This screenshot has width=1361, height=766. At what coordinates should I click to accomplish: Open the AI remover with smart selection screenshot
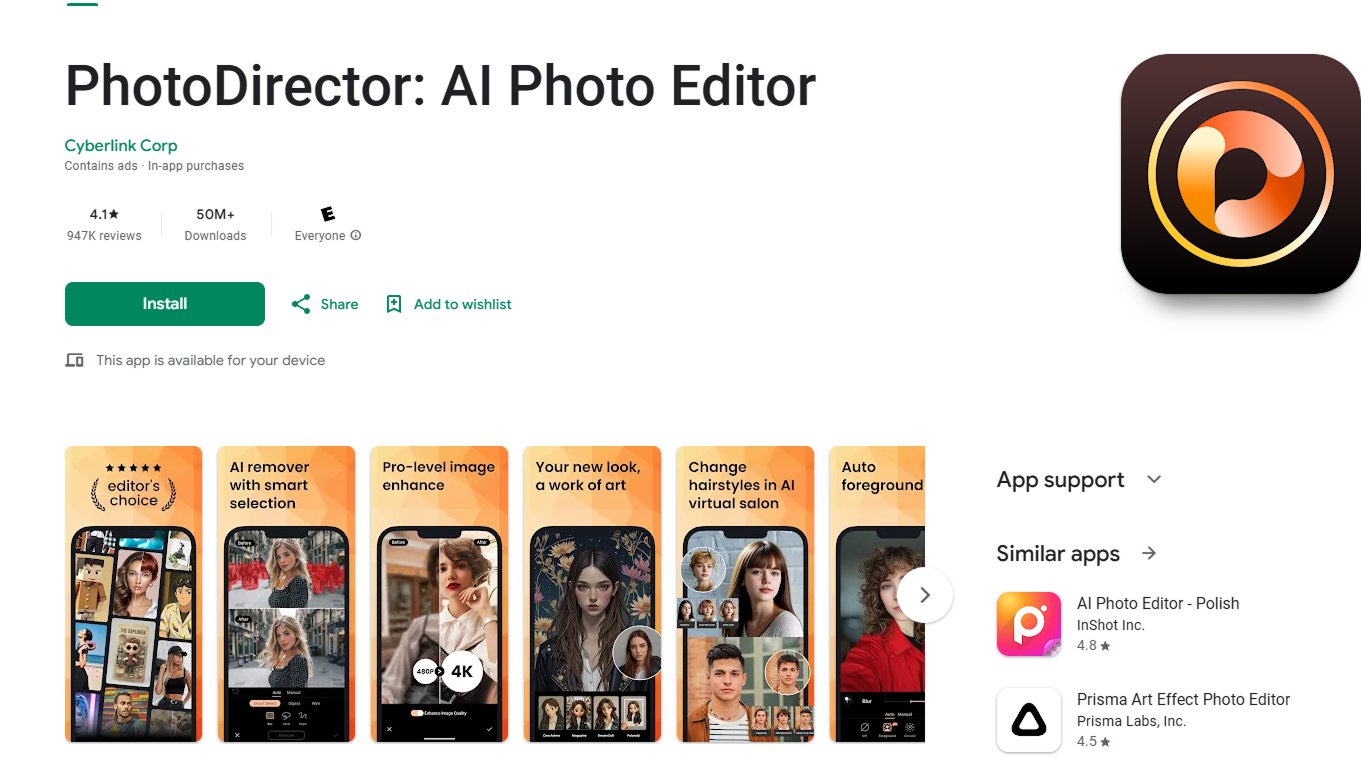pos(286,594)
